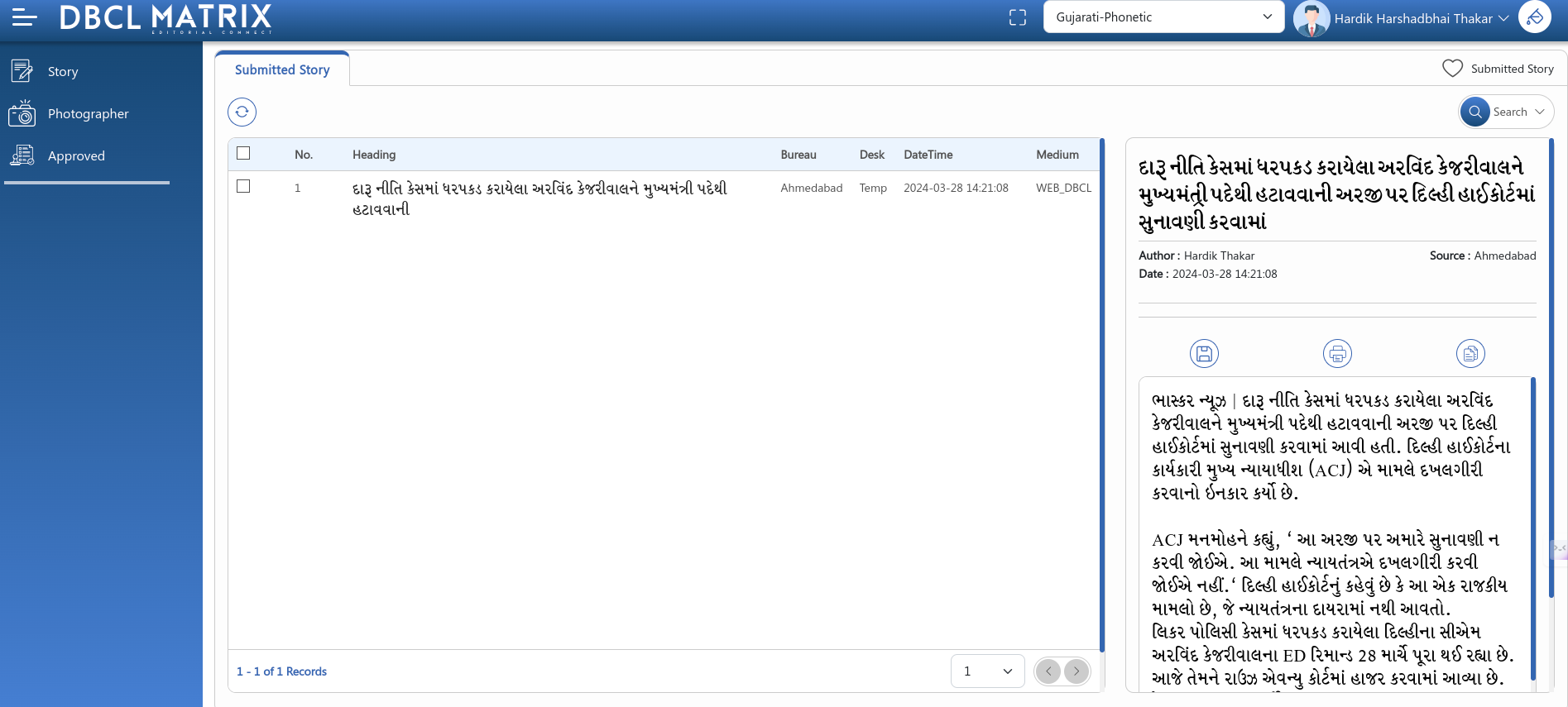Open the Gujarati-Phonetic language dropdown
The width and height of the screenshot is (1568, 707).
(1163, 17)
